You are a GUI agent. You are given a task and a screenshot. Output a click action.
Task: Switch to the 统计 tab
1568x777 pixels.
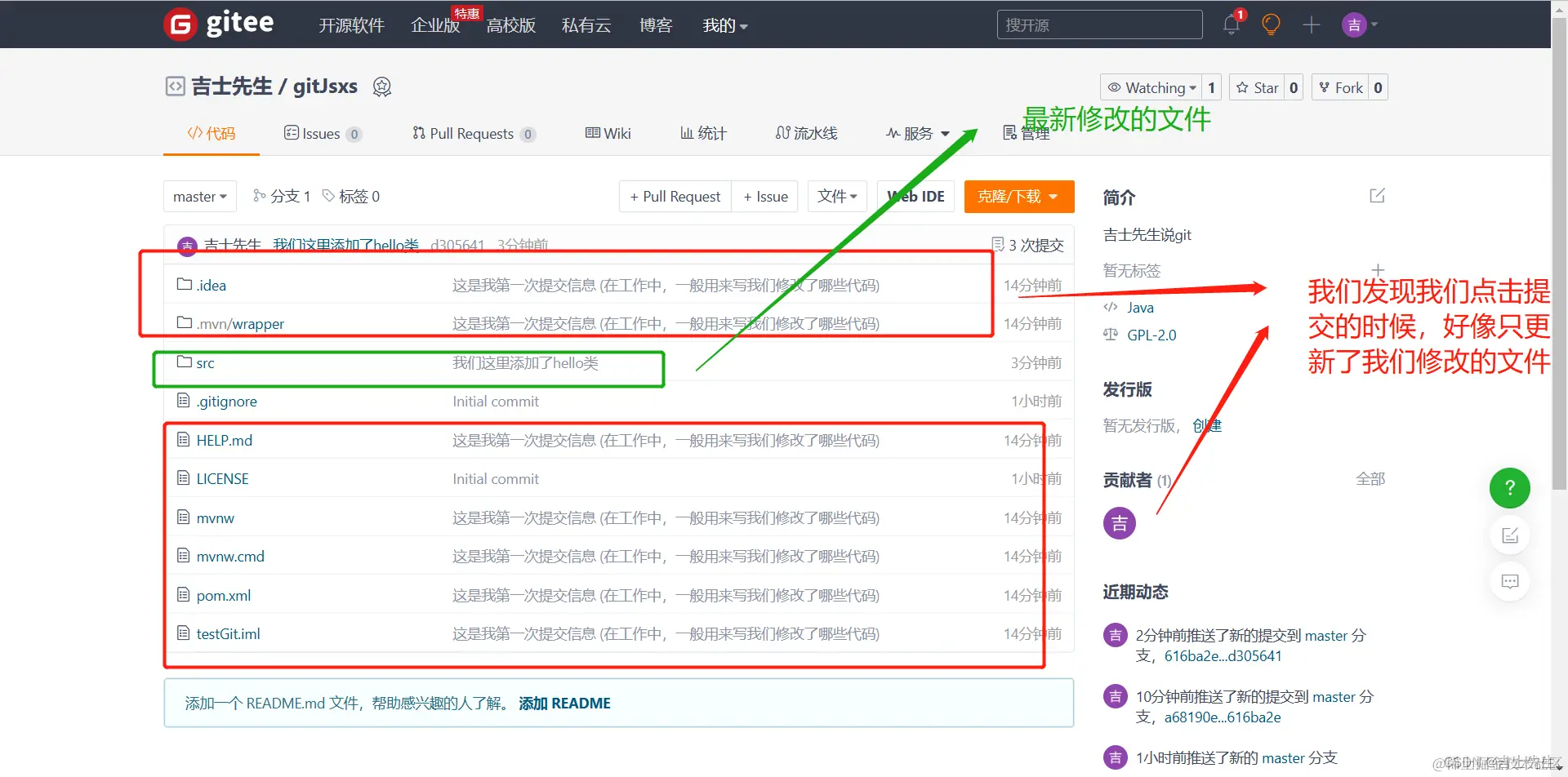tap(703, 133)
